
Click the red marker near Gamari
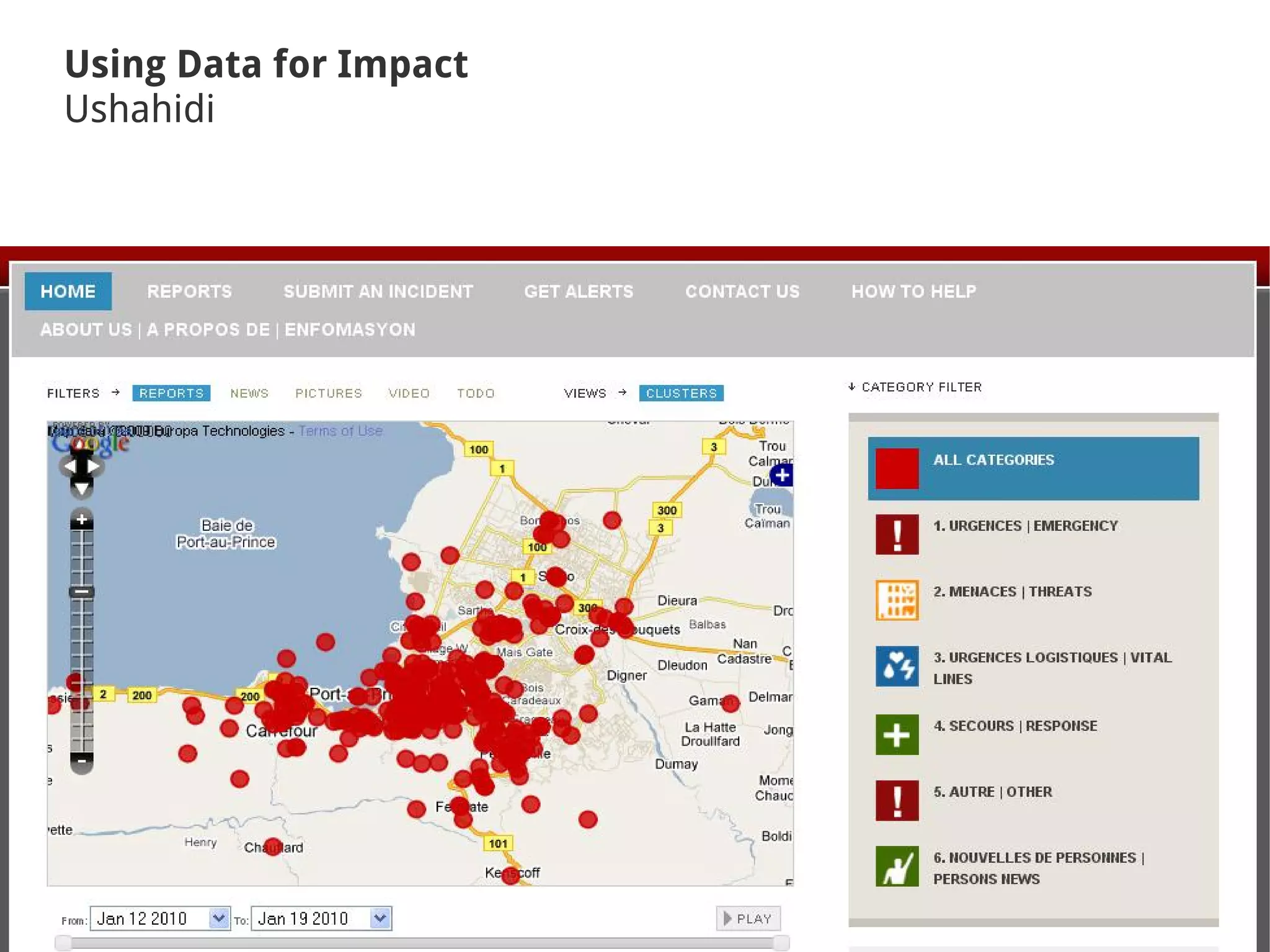[730, 703]
